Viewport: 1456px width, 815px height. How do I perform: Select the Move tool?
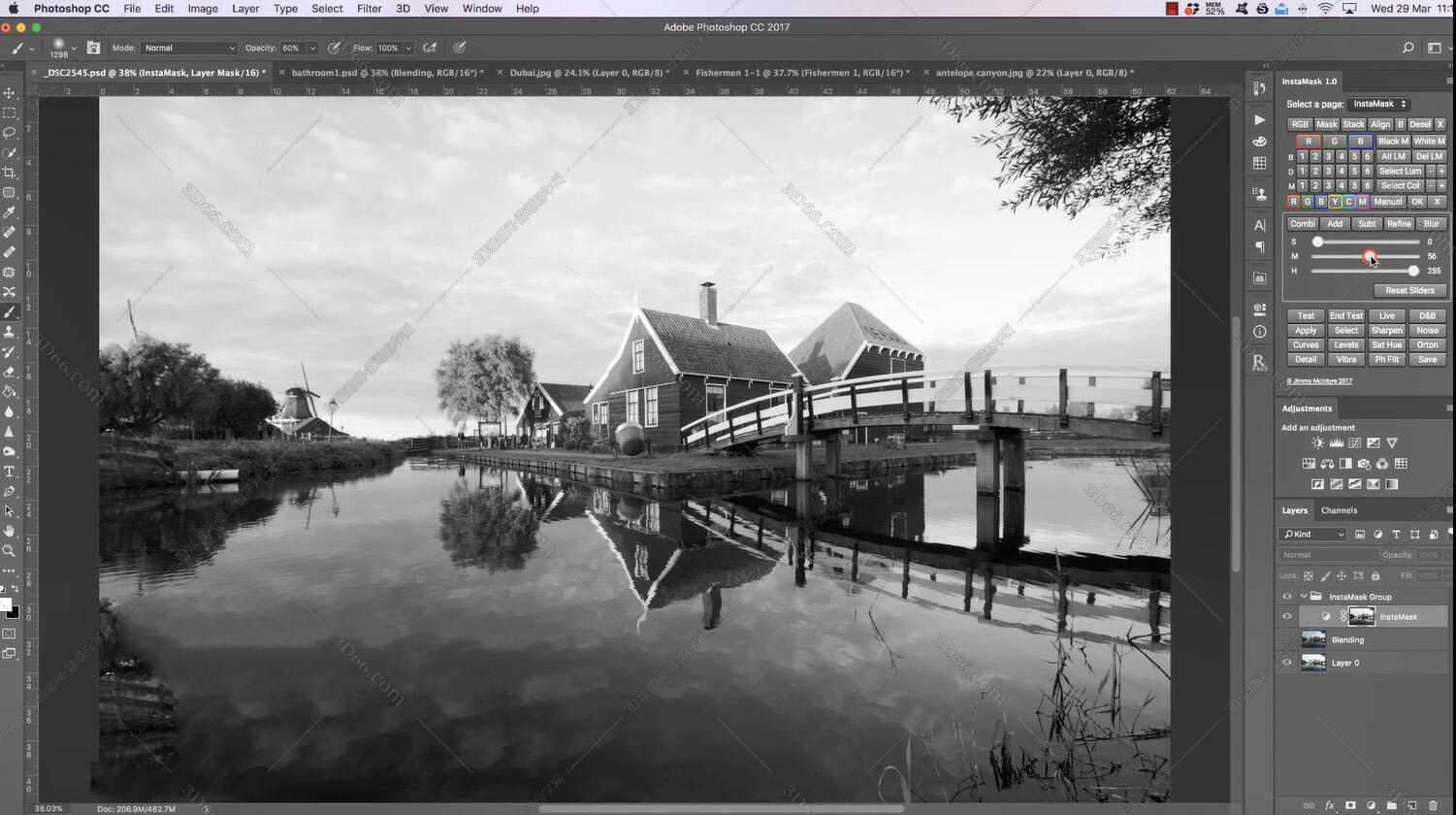(x=10, y=93)
